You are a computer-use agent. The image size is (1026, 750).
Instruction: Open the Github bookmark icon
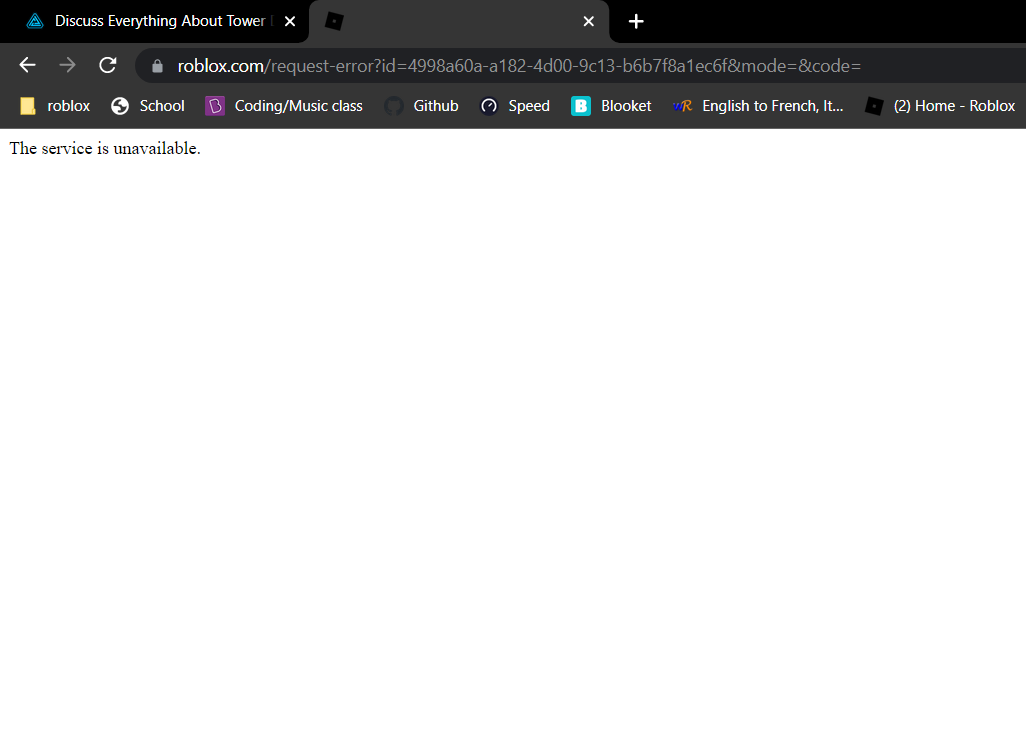pos(392,105)
